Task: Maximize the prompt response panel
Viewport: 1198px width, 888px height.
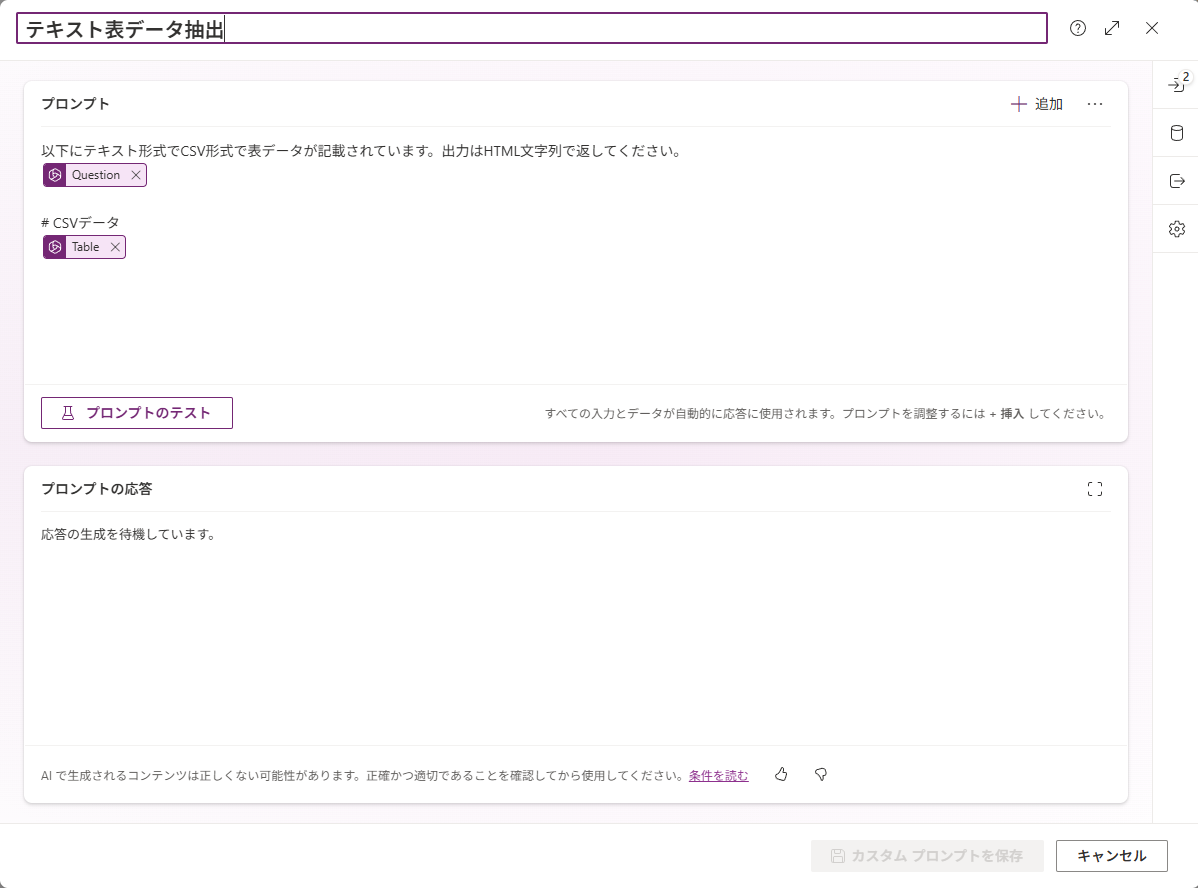Action: click(1095, 489)
